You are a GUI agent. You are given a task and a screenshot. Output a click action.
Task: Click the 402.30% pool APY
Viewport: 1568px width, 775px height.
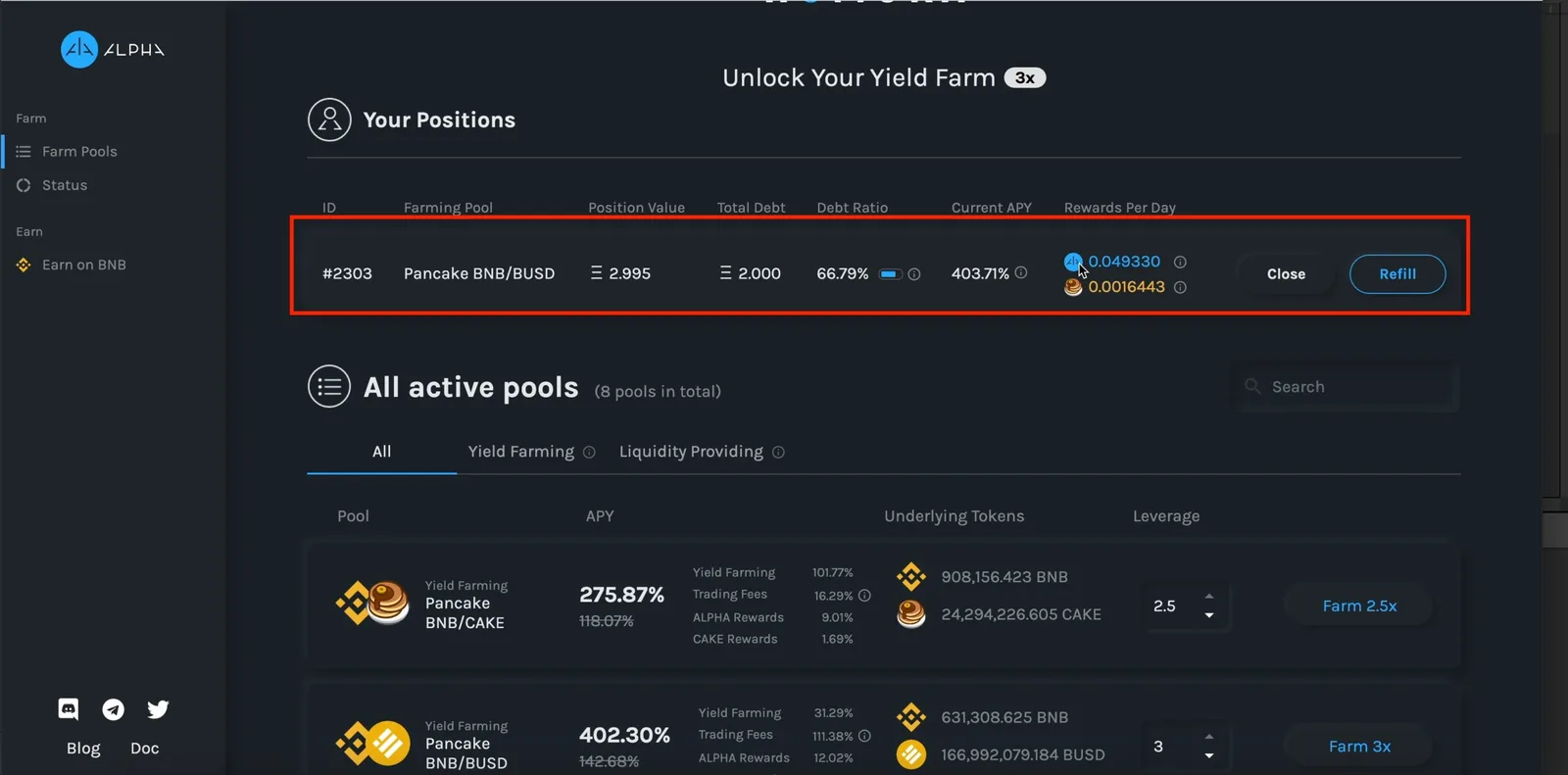tap(624, 735)
